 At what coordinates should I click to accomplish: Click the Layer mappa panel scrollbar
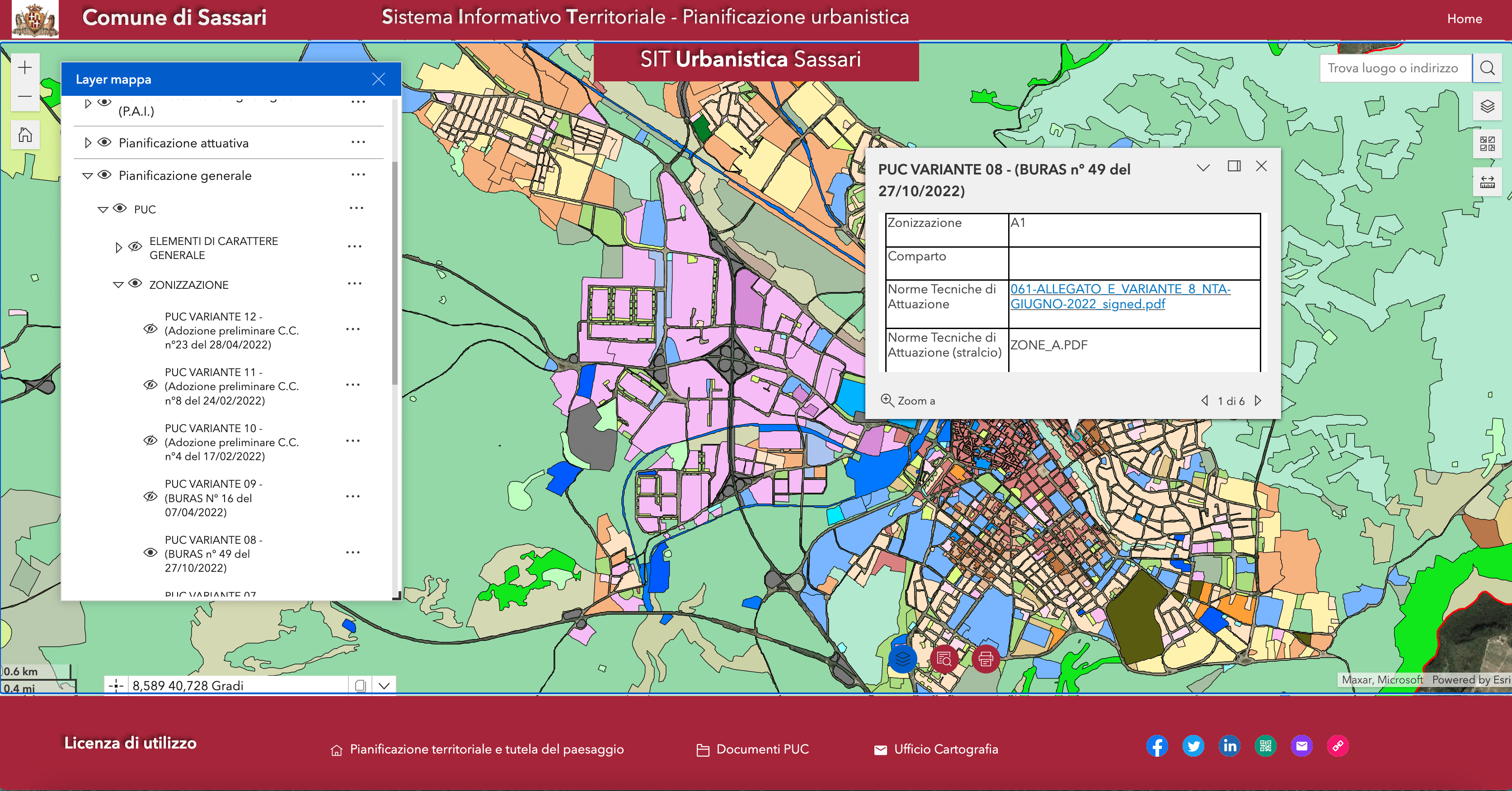tap(395, 273)
